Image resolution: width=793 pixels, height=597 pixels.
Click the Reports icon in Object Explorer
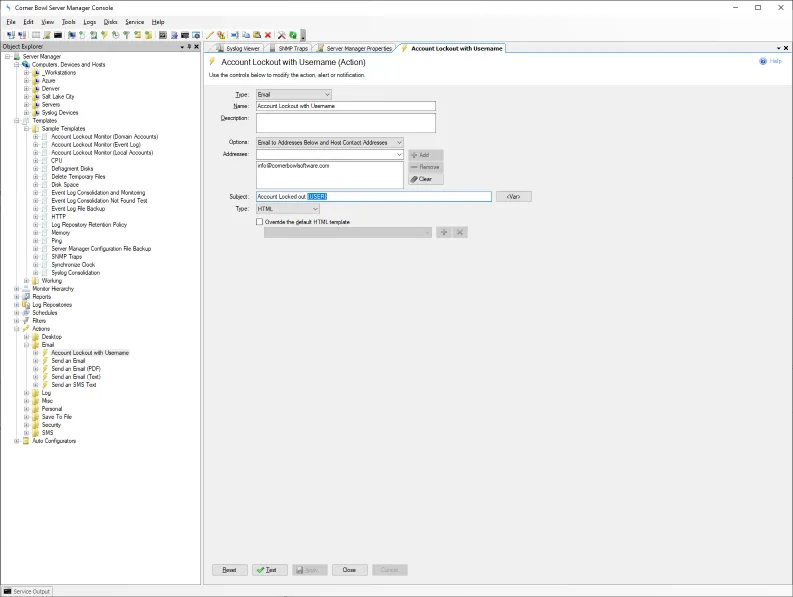point(26,297)
